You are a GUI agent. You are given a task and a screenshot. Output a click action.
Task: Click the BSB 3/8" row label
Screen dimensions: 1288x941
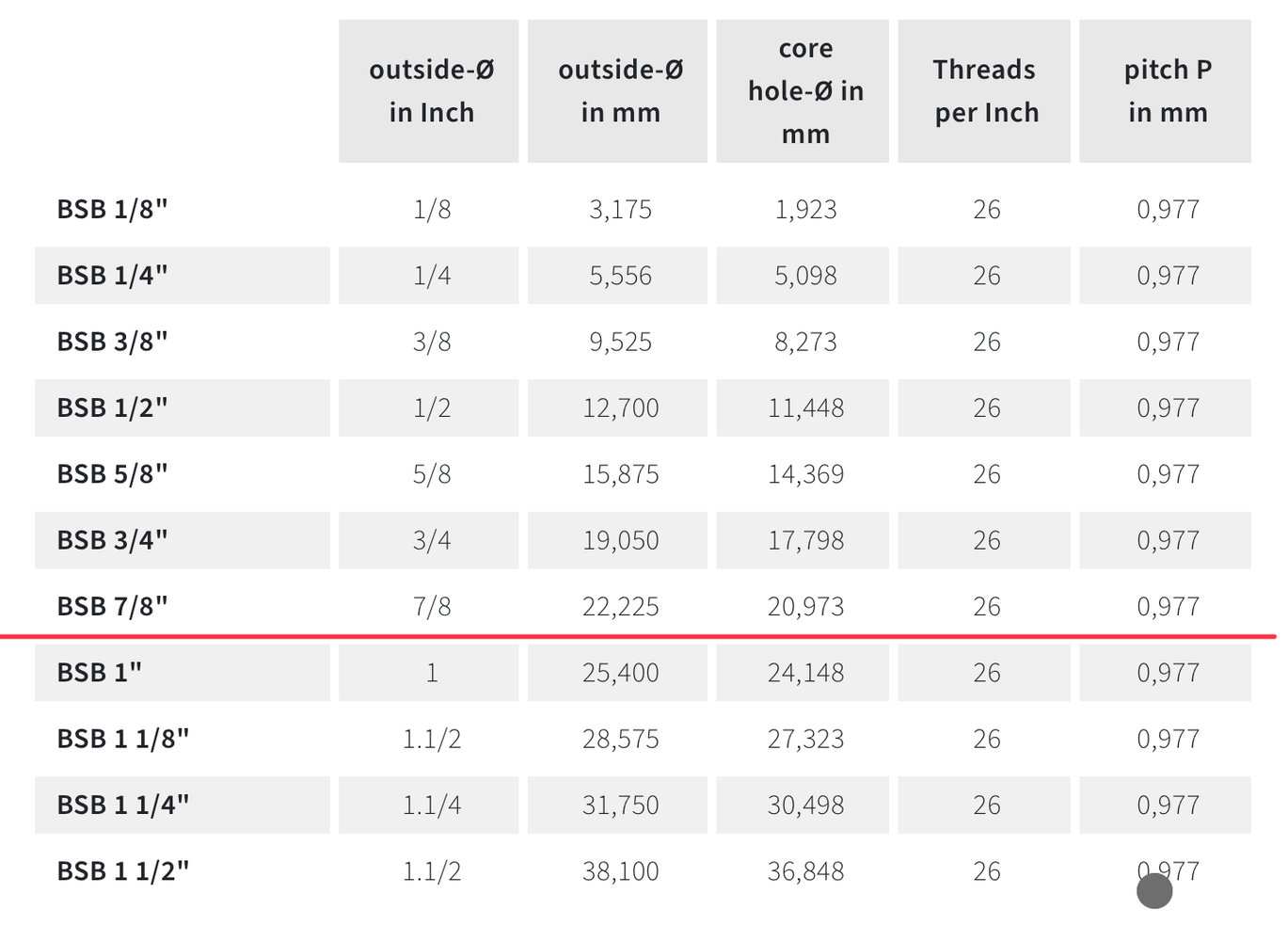tap(112, 342)
